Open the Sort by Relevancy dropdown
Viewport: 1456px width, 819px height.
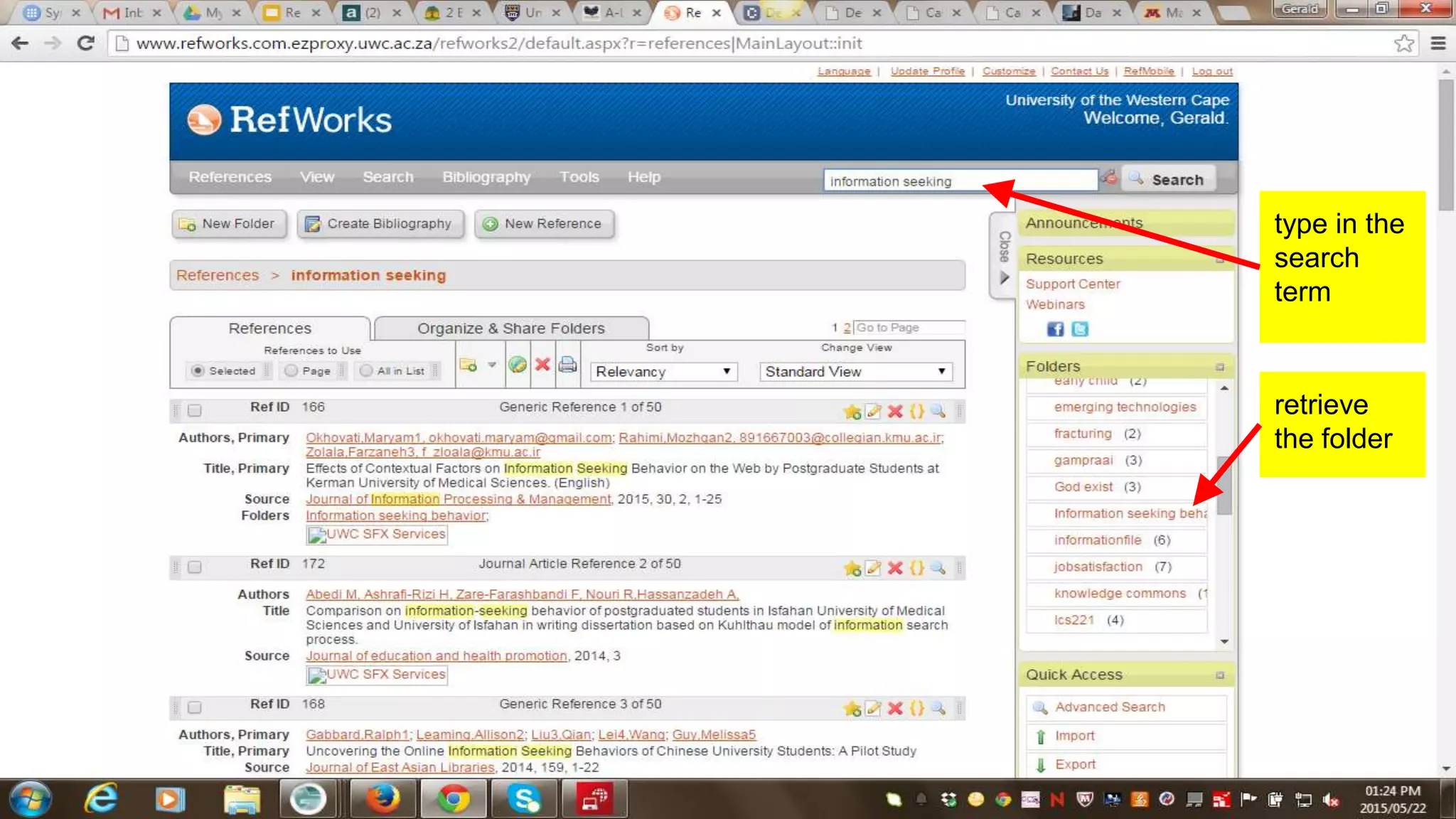click(663, 372)
